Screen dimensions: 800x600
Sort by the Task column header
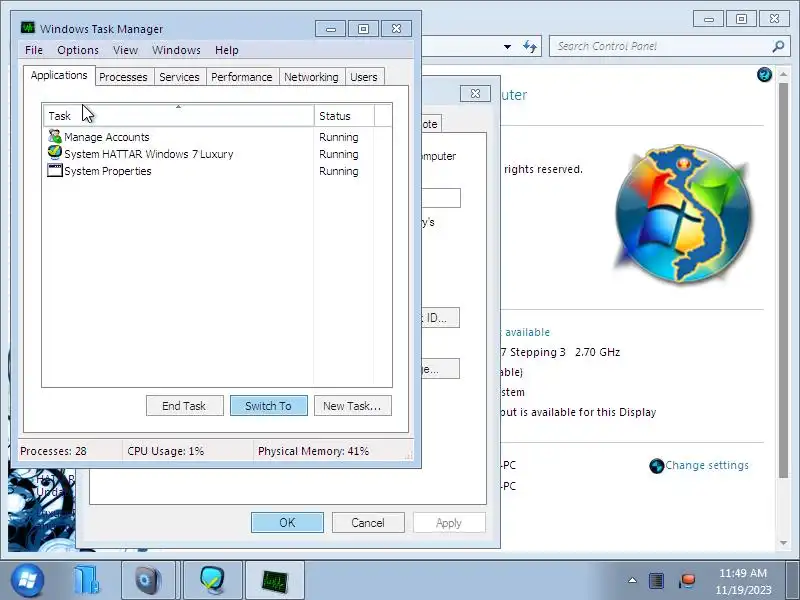(179, 116)
